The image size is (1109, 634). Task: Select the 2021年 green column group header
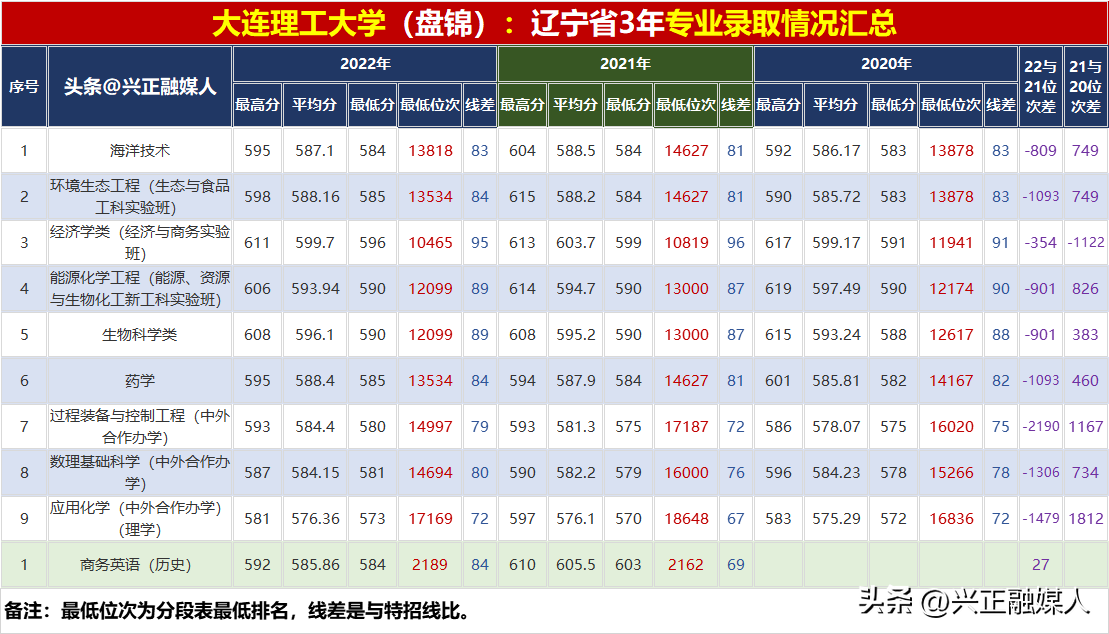coord(625,64)
